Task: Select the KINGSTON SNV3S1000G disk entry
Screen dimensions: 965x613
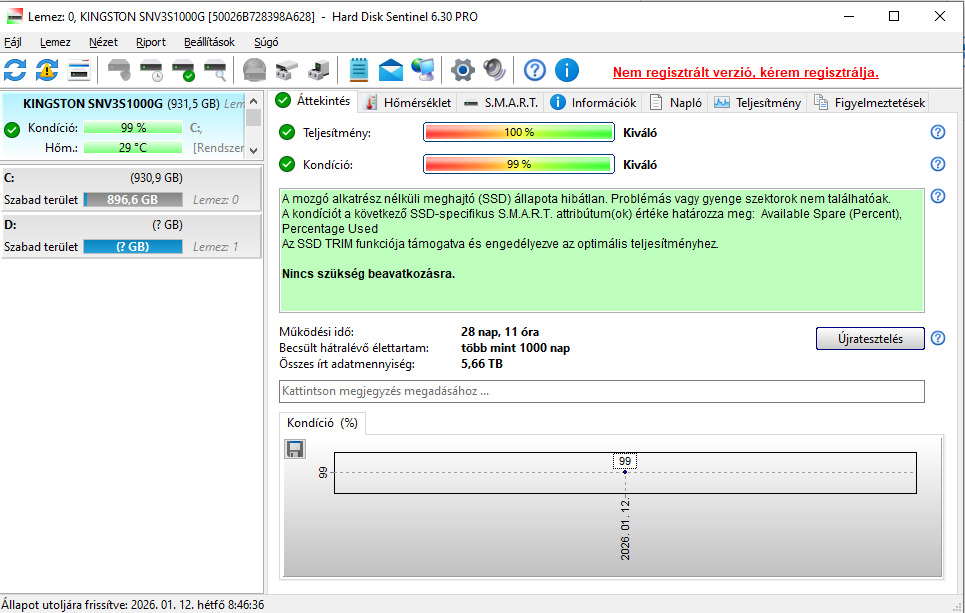Action: pos(123,126)
